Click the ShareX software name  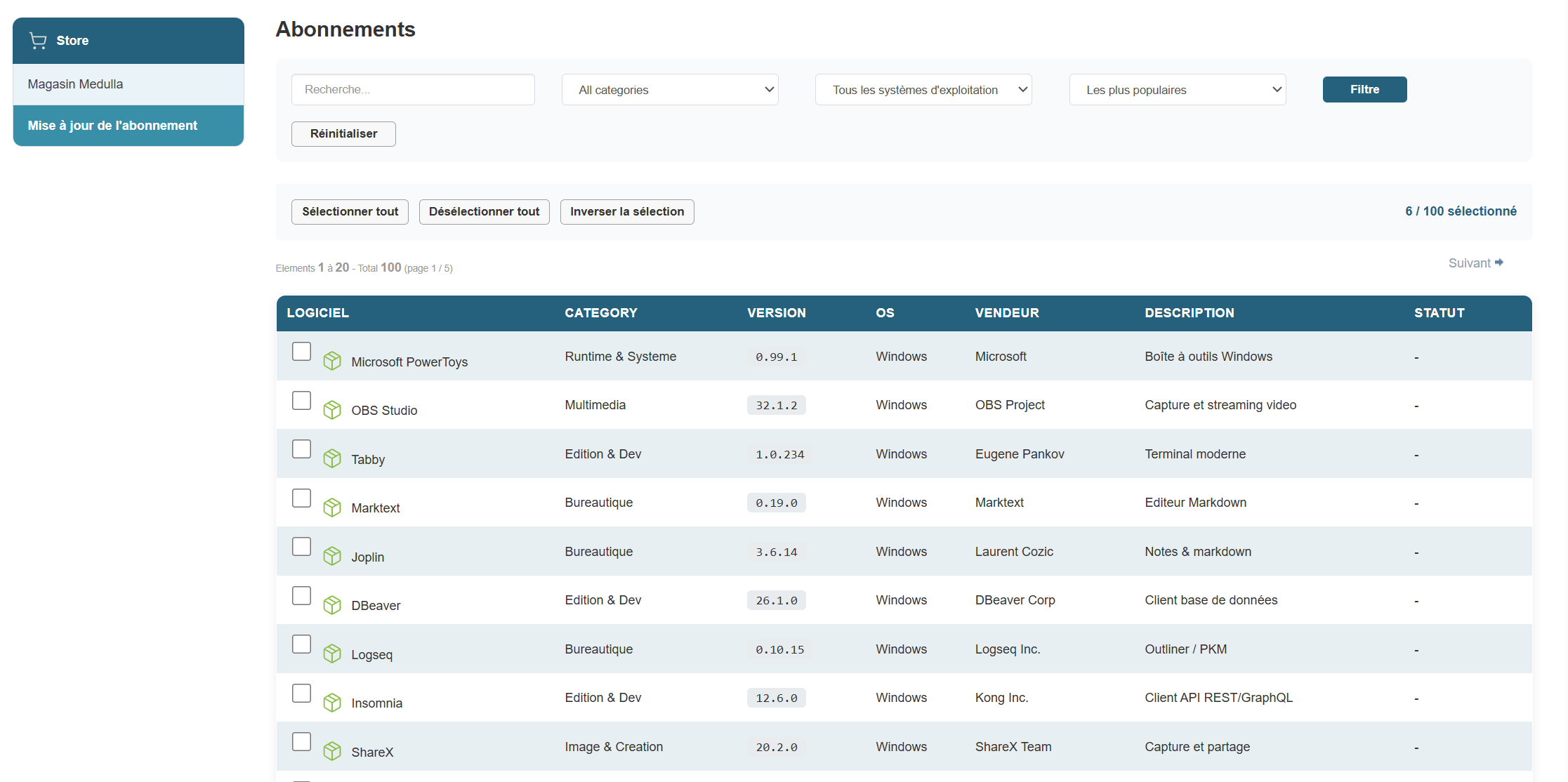[372, 753]
